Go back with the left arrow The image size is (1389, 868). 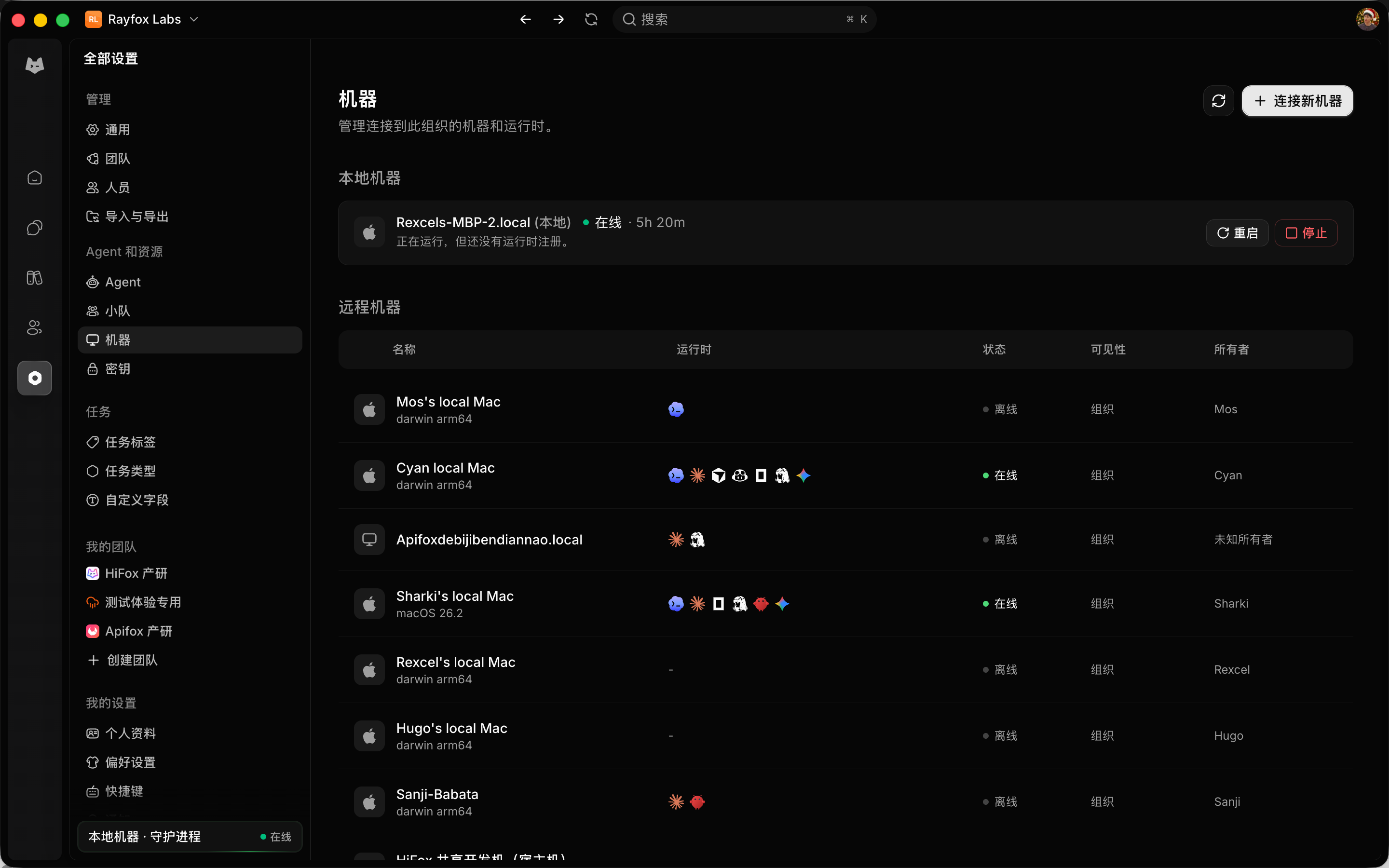point(525,19)
